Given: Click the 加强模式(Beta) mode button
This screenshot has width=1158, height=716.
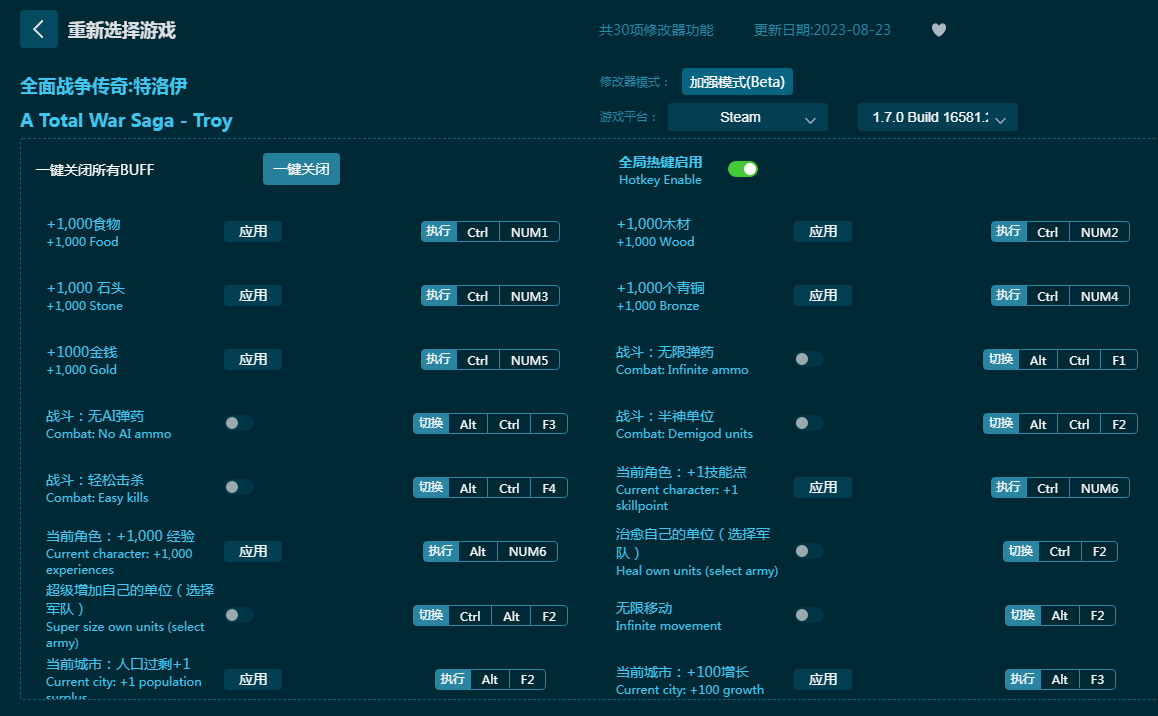Looking at the screenshot, I should [x=737, y=82].
